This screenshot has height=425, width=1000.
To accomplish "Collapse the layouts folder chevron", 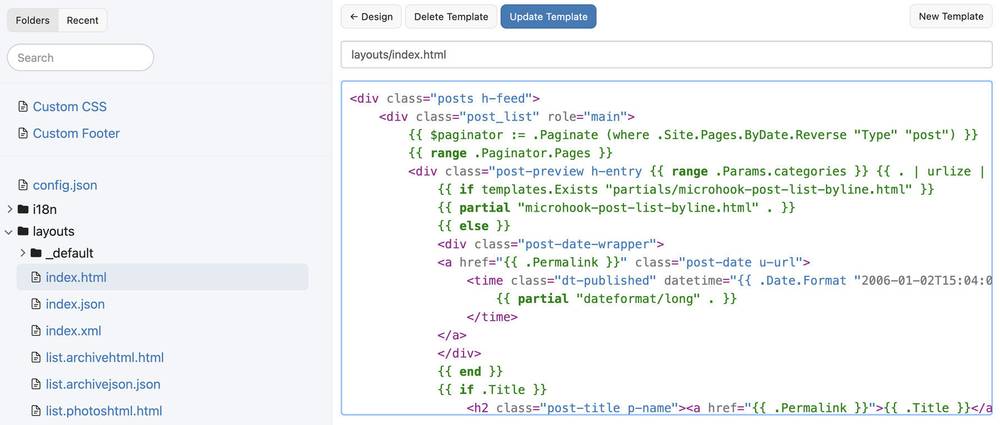I will pyautogui.click(x=9, y=232).
